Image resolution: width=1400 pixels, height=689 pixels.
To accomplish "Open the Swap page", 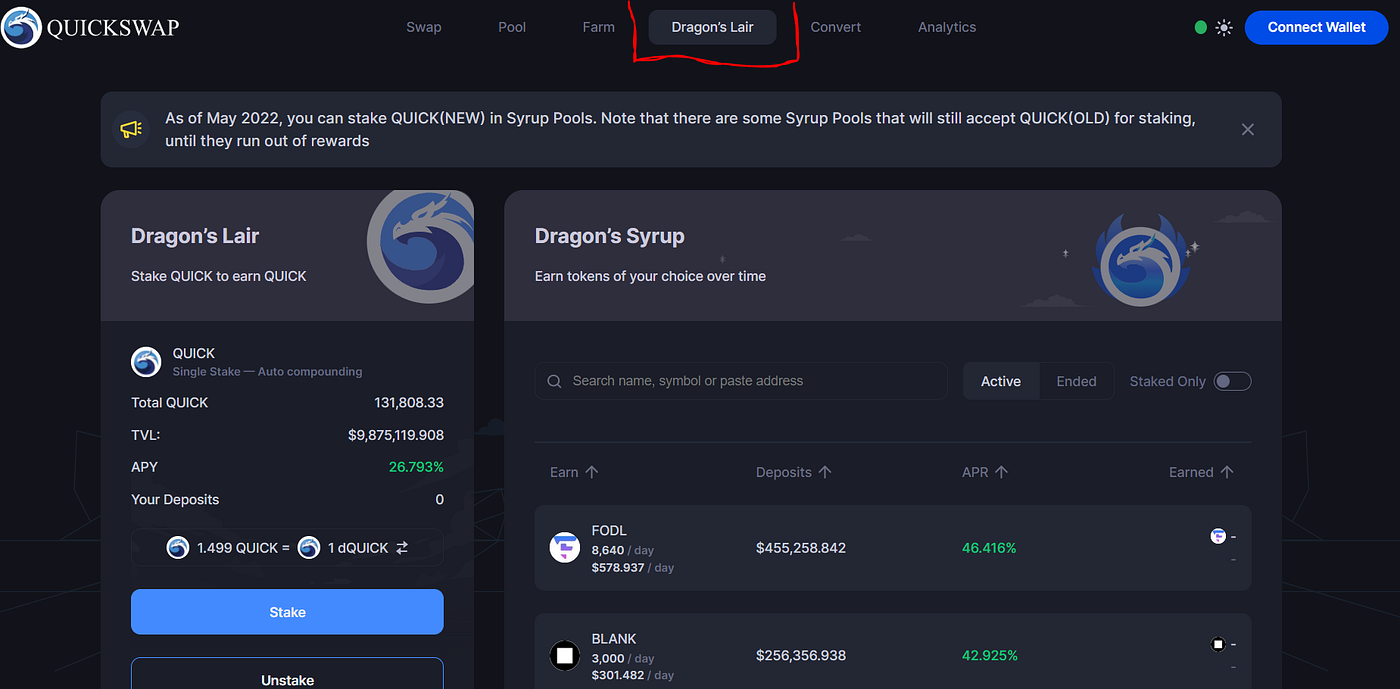I will click(x=424, y=27).
